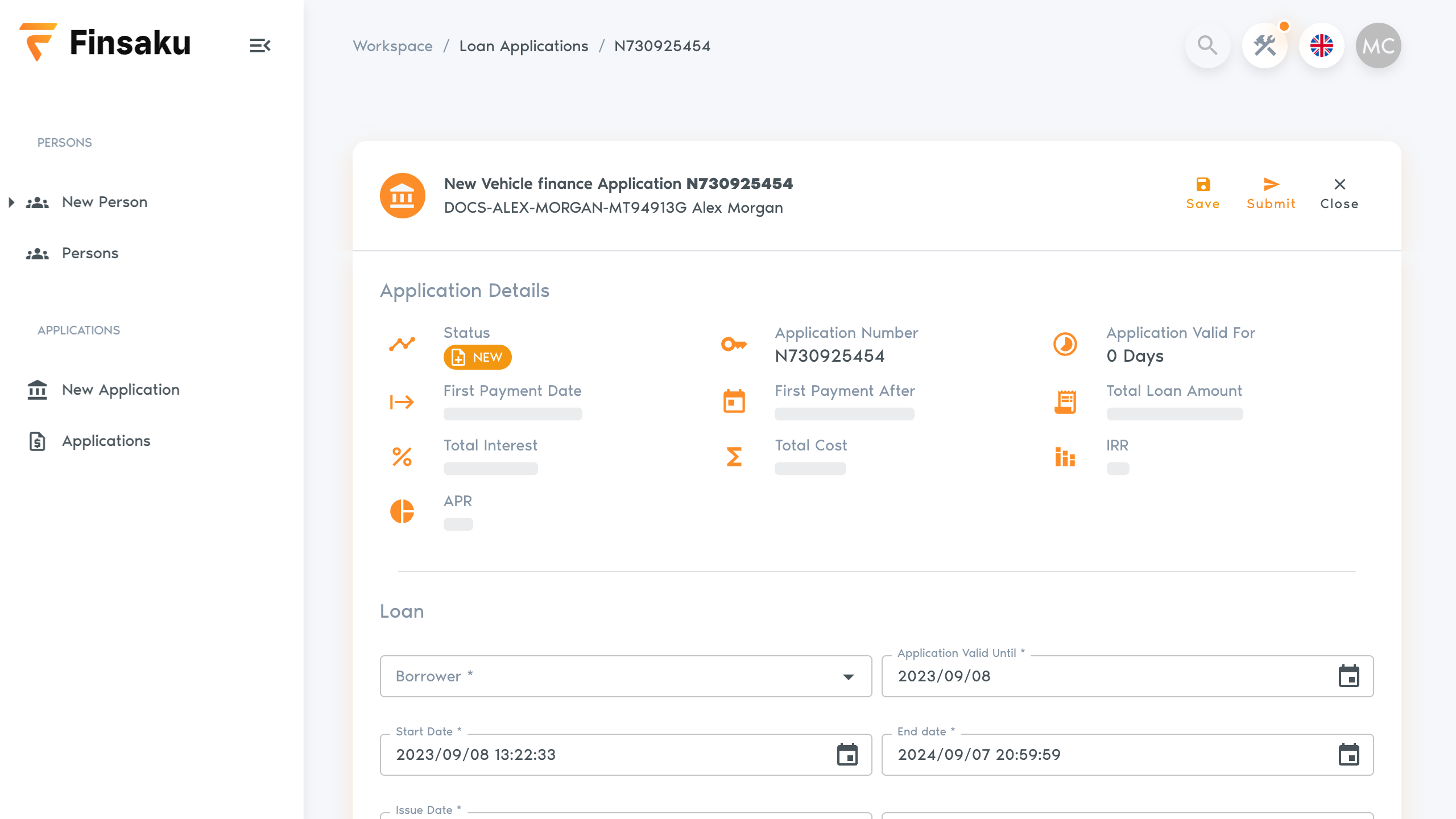
Task: Click the Total Cost sigma icon
Action: pos(734,457)
